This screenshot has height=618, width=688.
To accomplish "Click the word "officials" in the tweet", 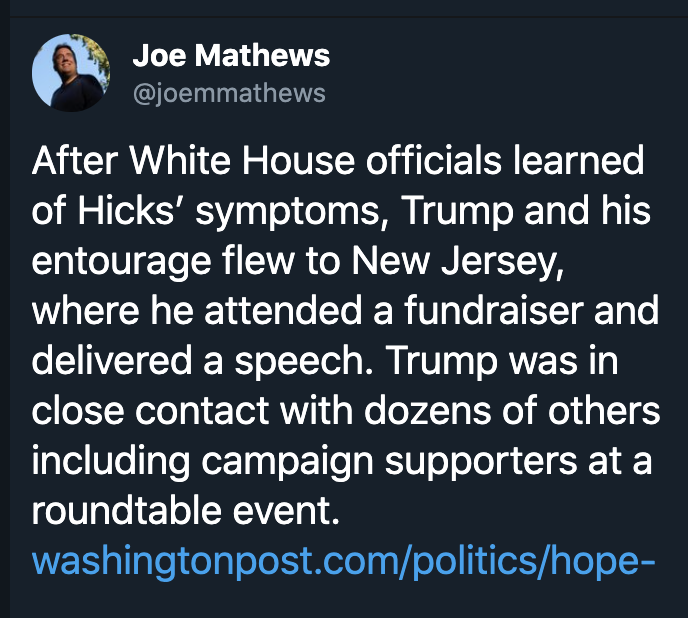I will click(x=434, y=160).
